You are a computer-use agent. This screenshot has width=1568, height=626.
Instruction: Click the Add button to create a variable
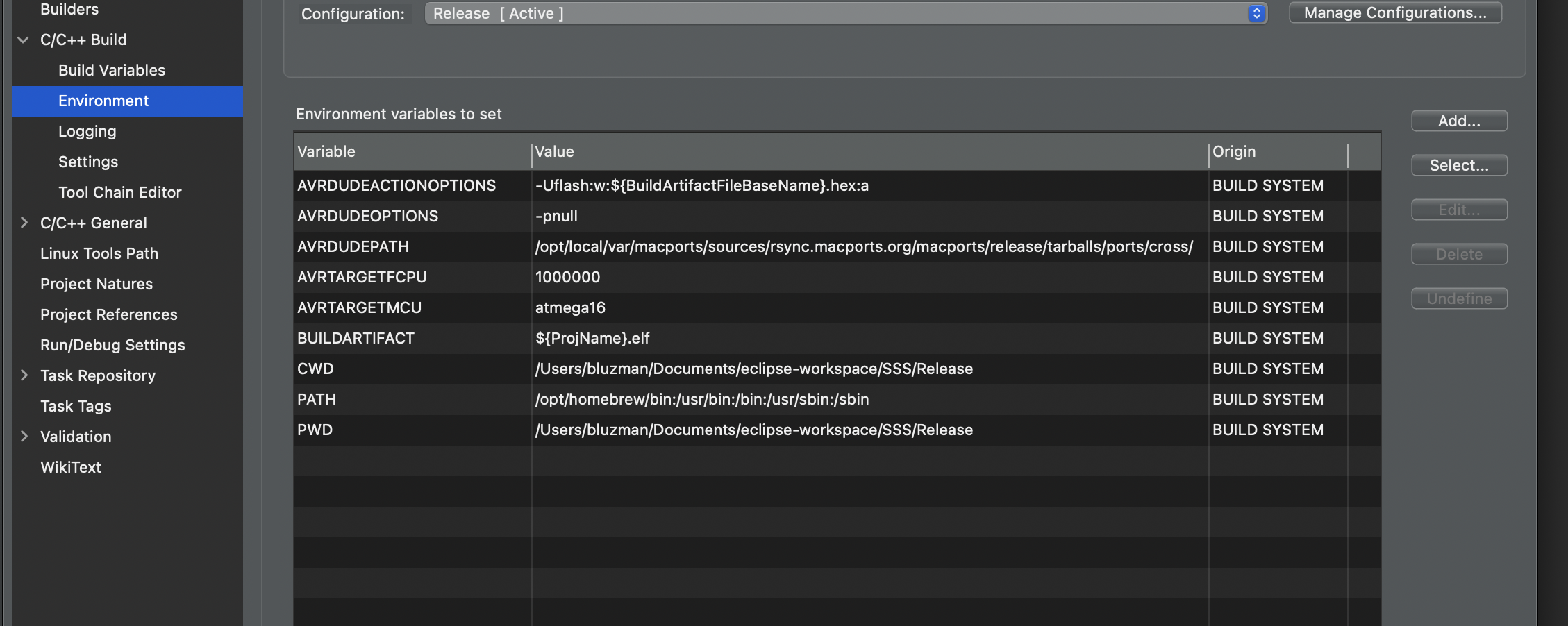click(1459, 120)
